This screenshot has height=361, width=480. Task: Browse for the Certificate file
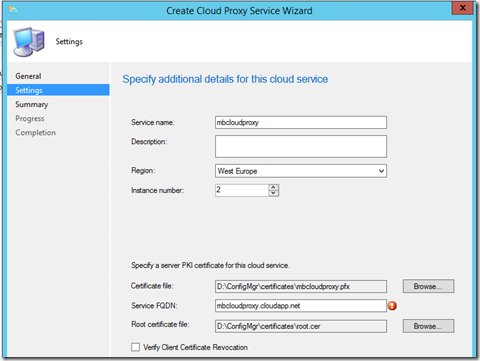coord(428,286)
